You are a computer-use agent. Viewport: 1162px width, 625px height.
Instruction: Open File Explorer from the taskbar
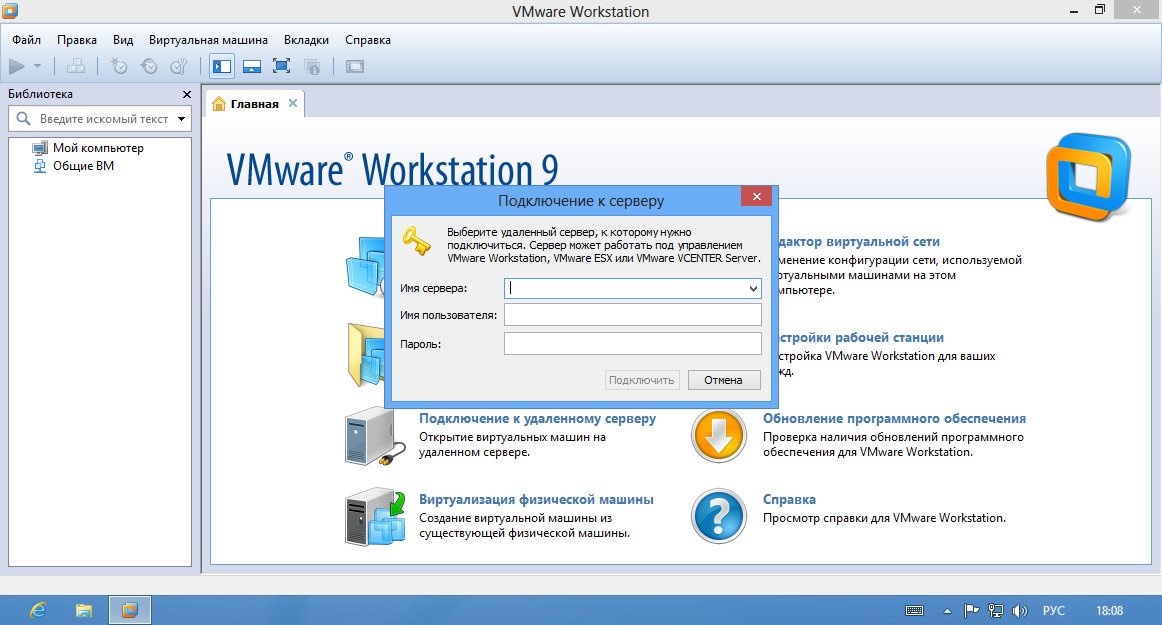tap(84, 610)
